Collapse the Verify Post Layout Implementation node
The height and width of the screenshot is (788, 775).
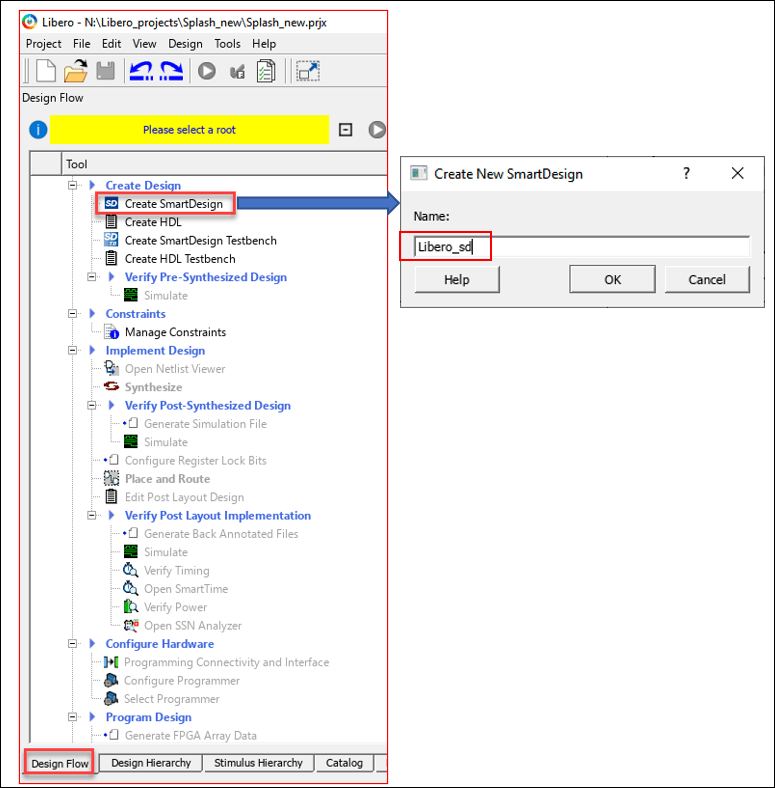91,516
